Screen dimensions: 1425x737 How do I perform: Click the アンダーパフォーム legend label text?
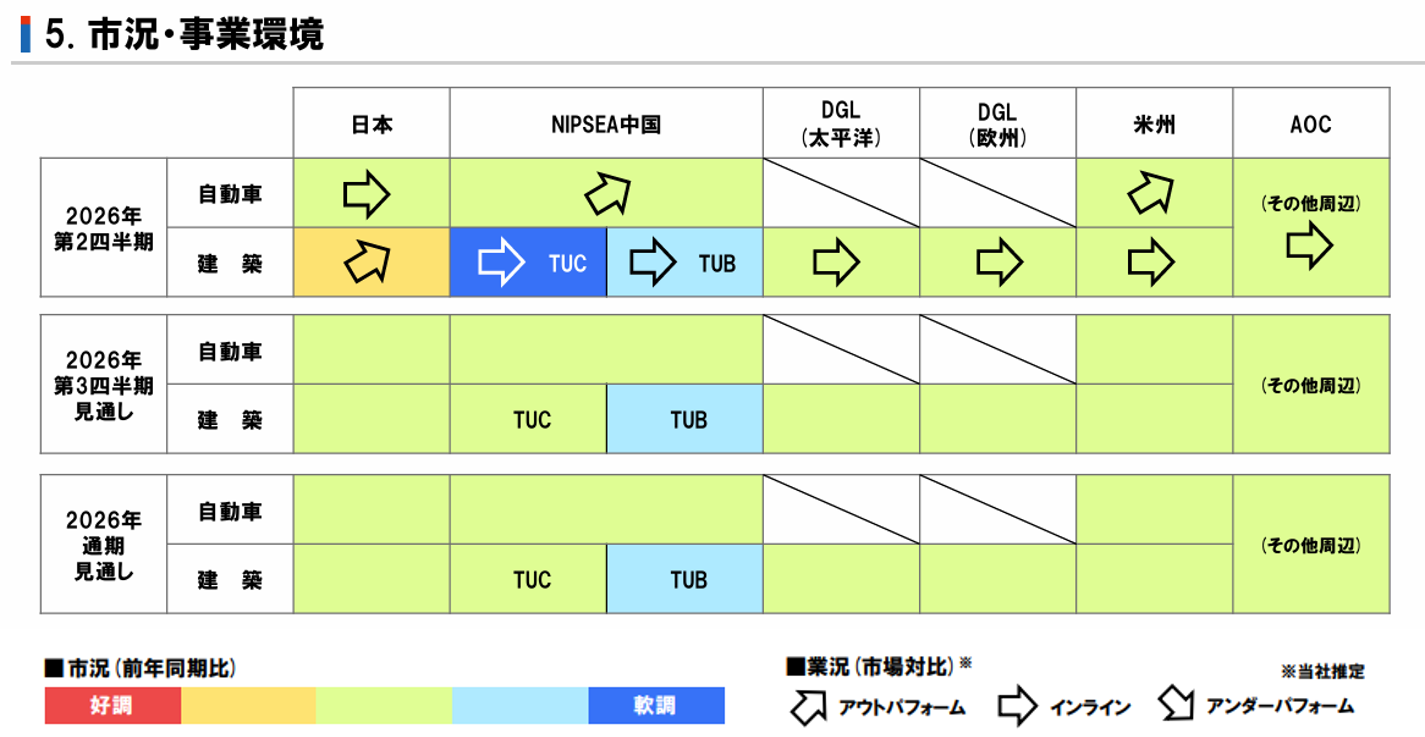point(1280,706)
